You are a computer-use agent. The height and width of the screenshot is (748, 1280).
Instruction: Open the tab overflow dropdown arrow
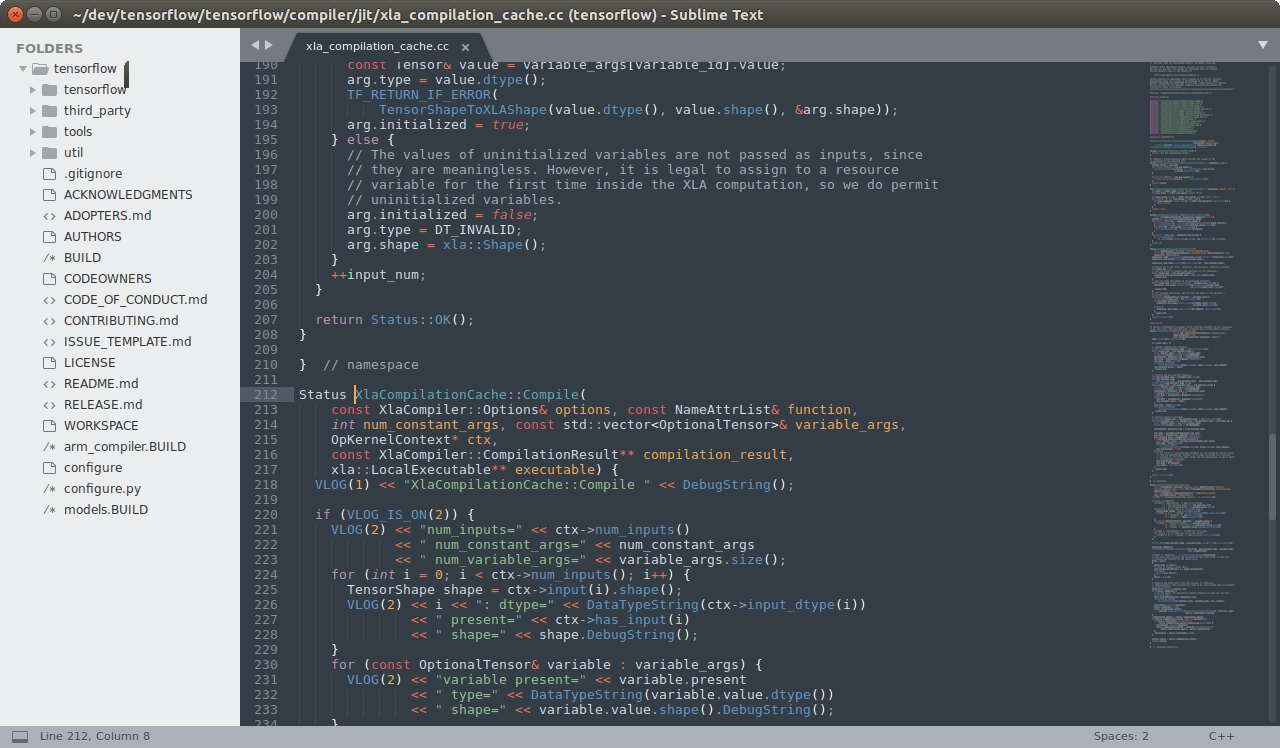coord(1262,44)
